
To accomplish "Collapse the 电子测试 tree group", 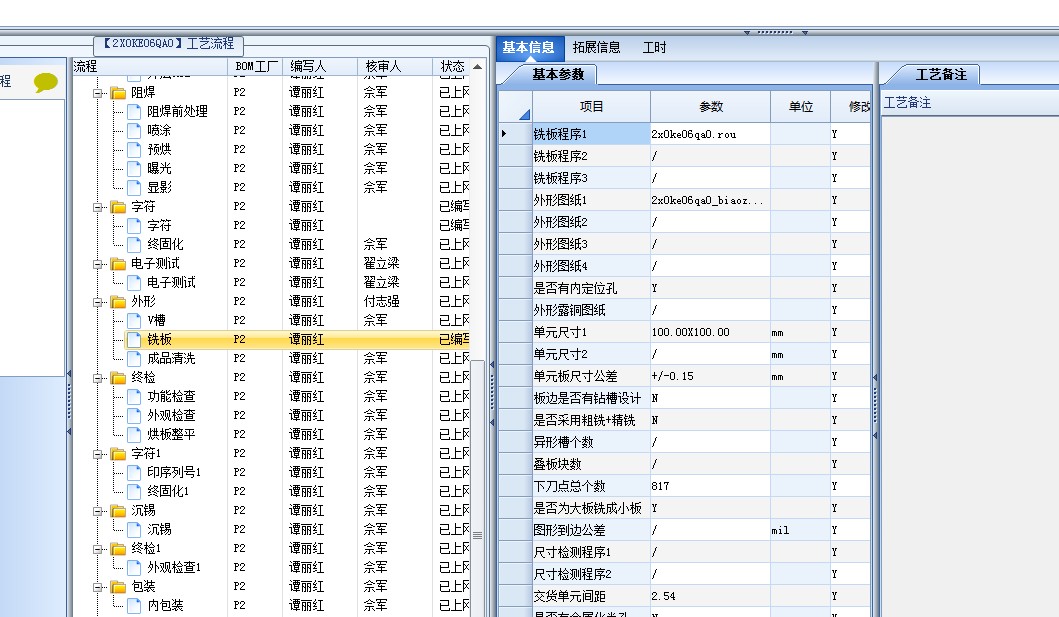I will (98, 264).
